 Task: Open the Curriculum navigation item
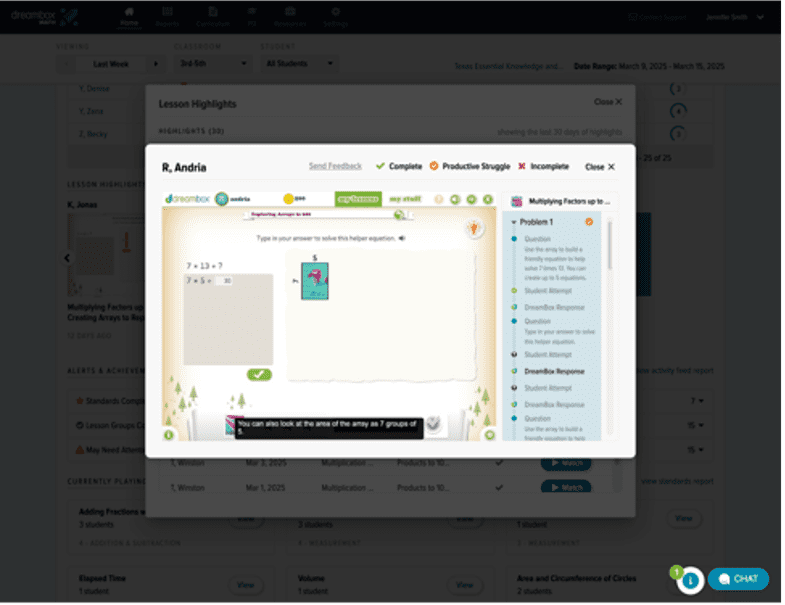[x=213, y=17]
